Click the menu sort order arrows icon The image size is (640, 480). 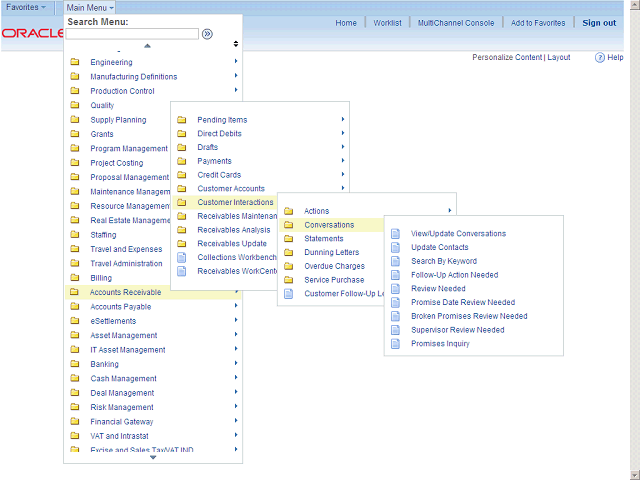(236, 44)
